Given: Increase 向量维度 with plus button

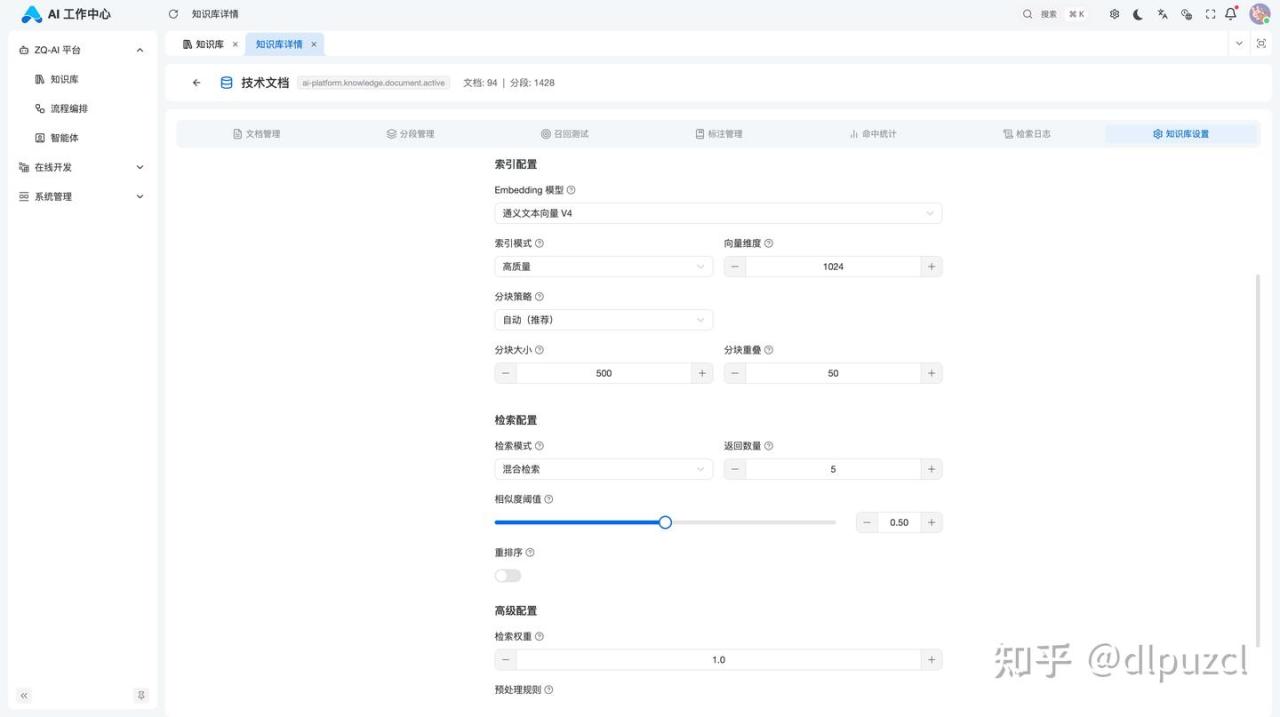Looking at the screenshot, I should tap(931, 267).
